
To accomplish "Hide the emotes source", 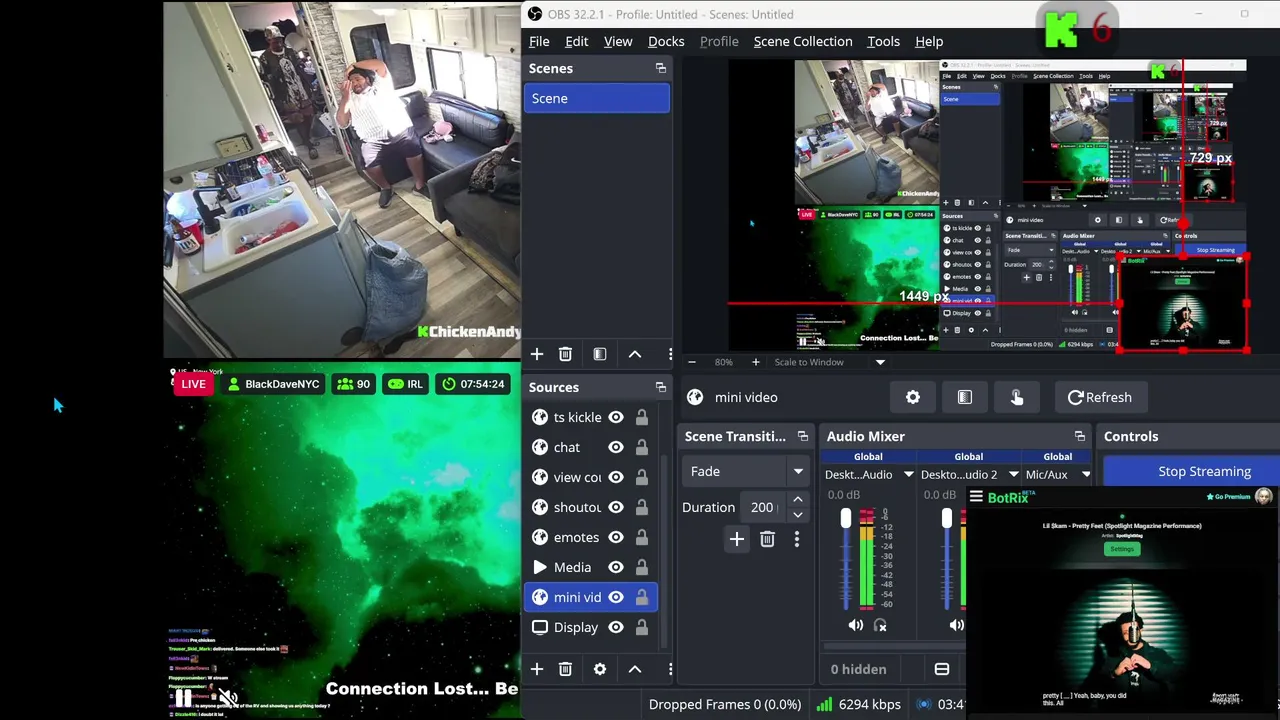I will [616, 537].
